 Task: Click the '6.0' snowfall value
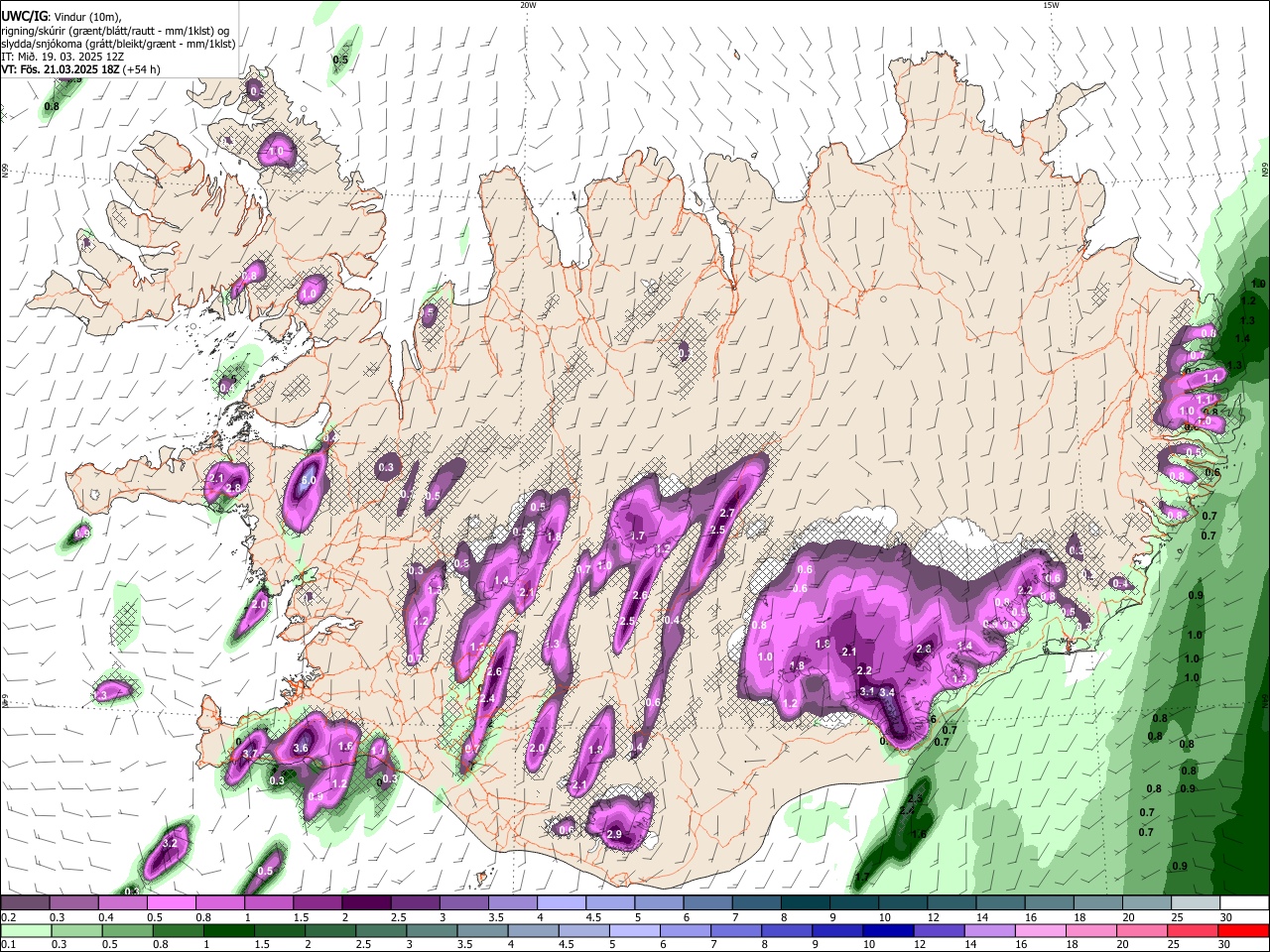pos(308,480)
